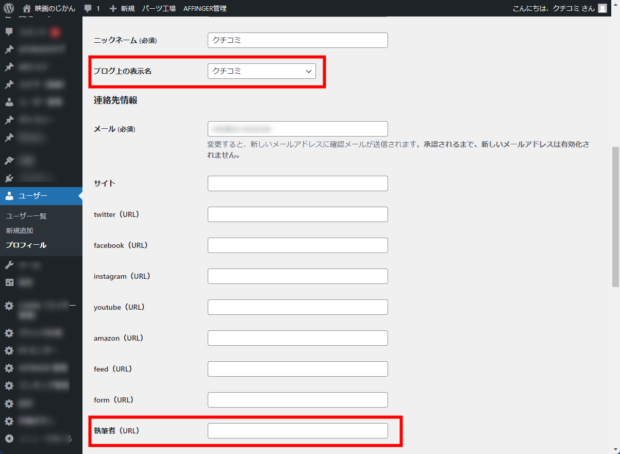
Task: Focus the form (URL) field
Action: 297,400
